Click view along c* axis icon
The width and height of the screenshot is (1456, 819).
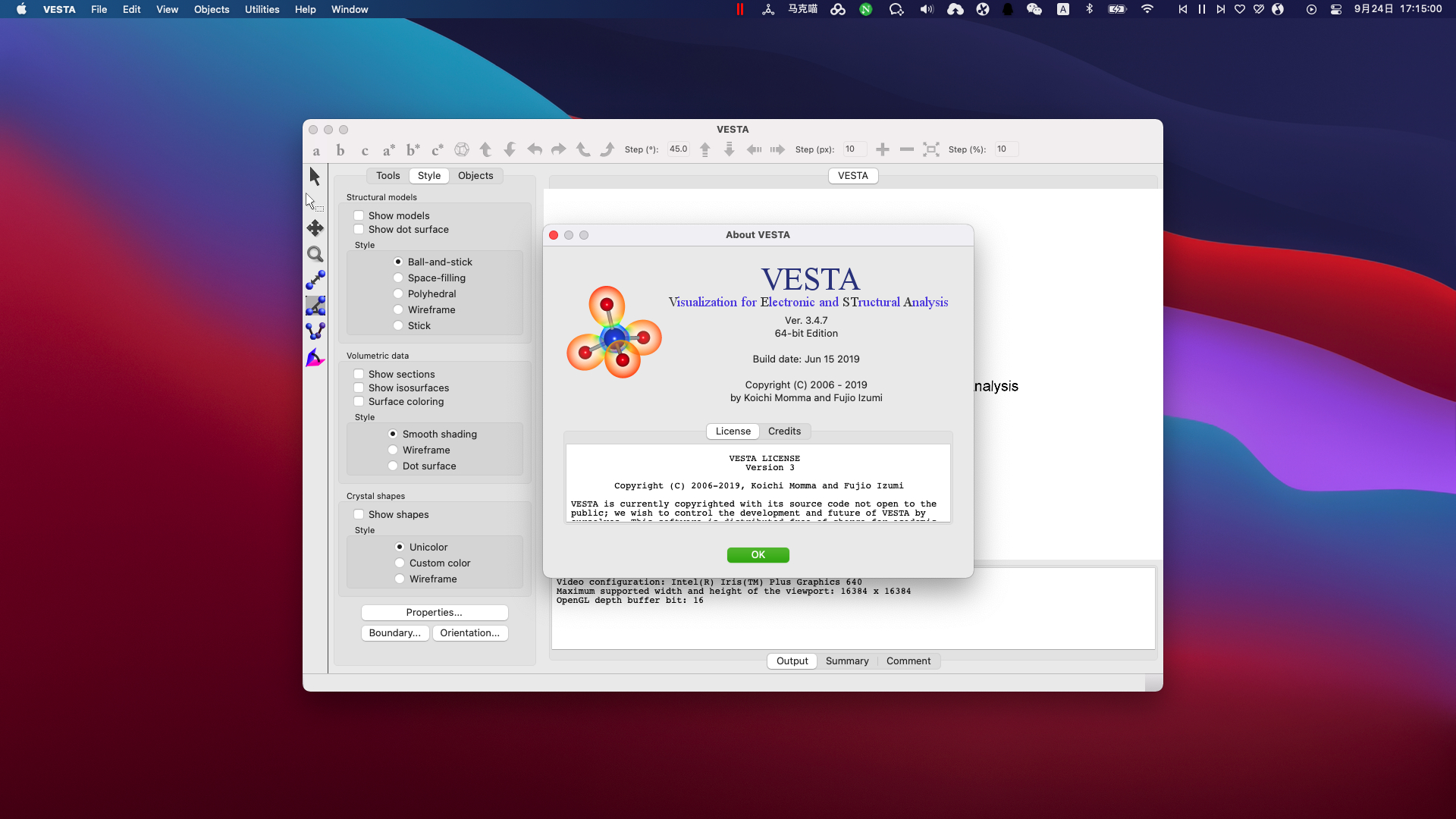pos(437,150)
